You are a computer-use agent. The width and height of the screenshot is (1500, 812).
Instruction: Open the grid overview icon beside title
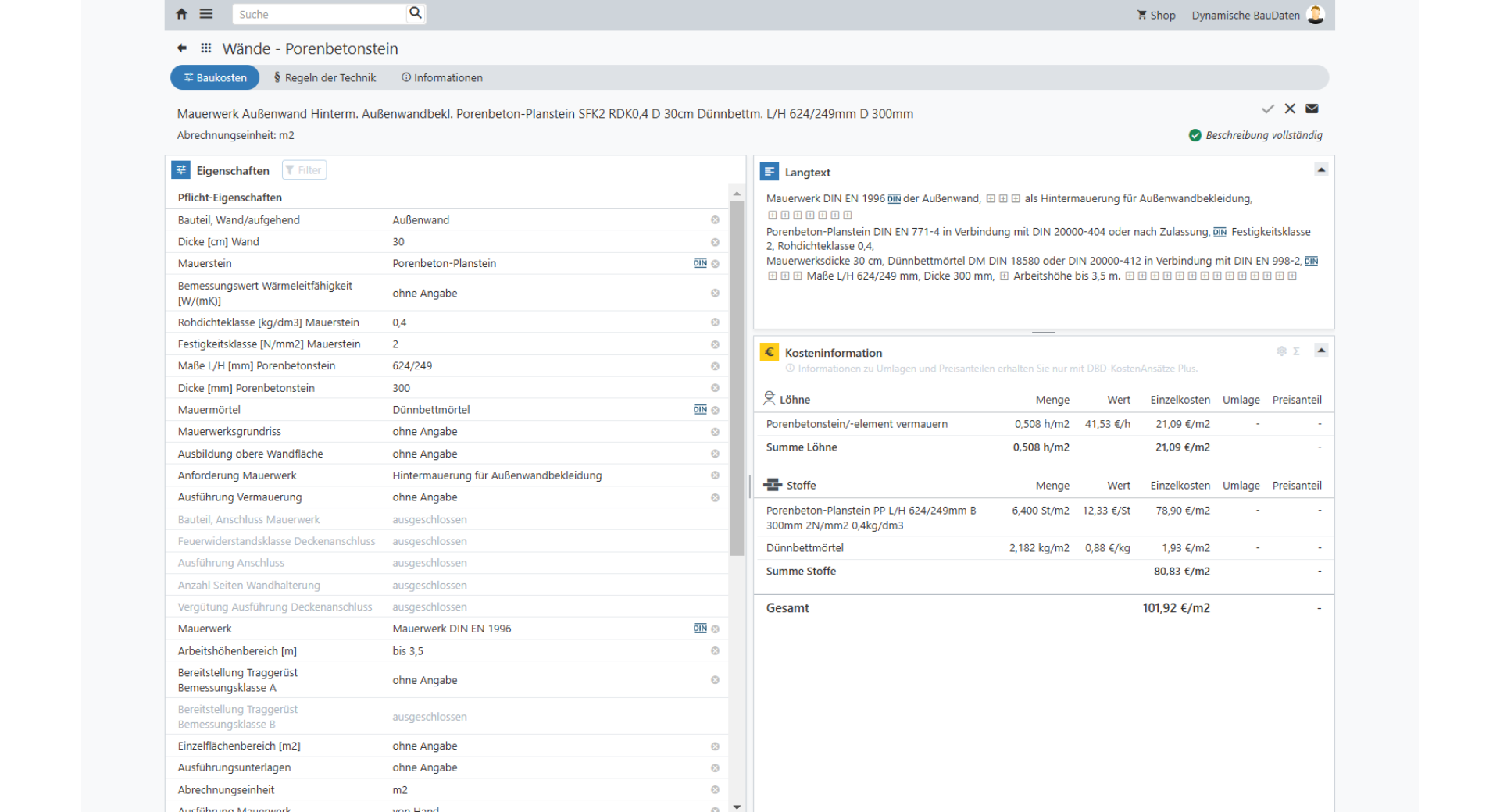point(206,48)
